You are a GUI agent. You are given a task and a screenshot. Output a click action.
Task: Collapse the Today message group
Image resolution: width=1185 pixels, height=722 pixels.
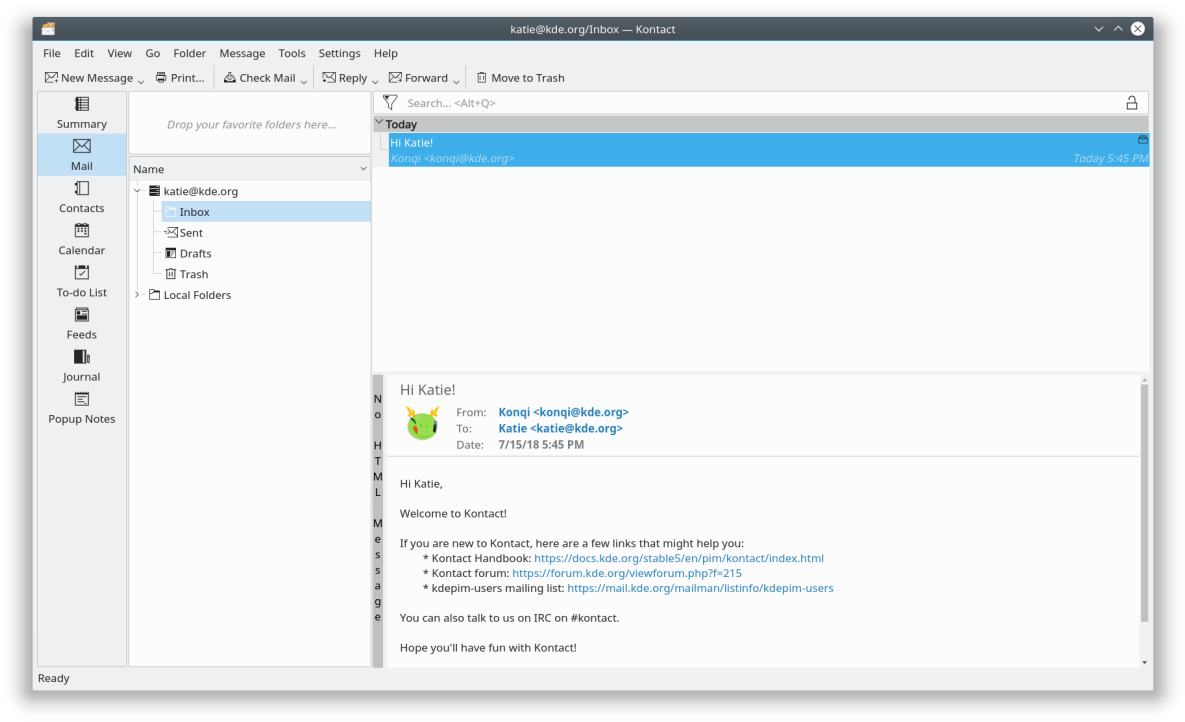pyautogui.click(x=379, y=122)
